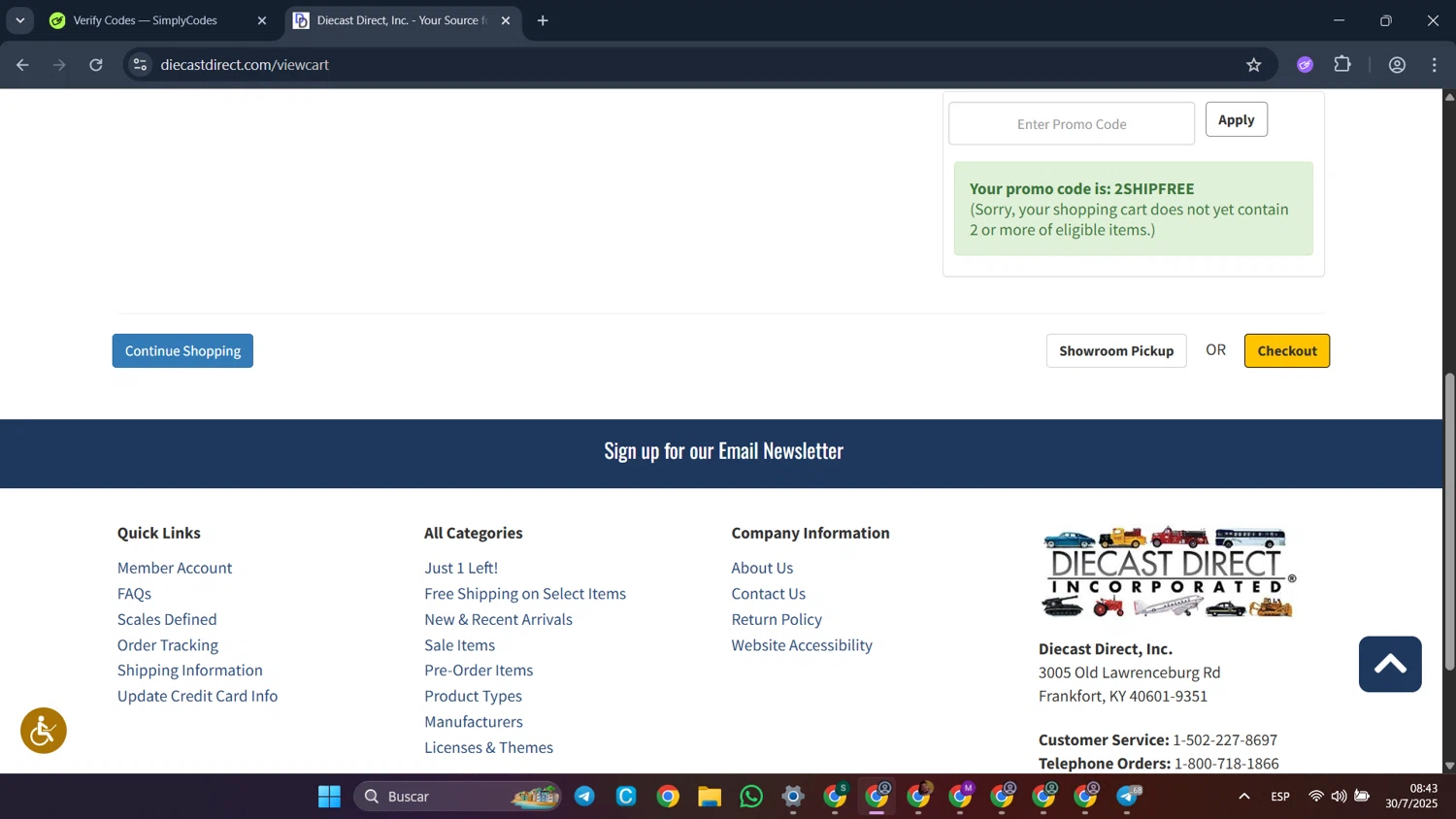Open the Scales Defined link

tap(167, 619)
